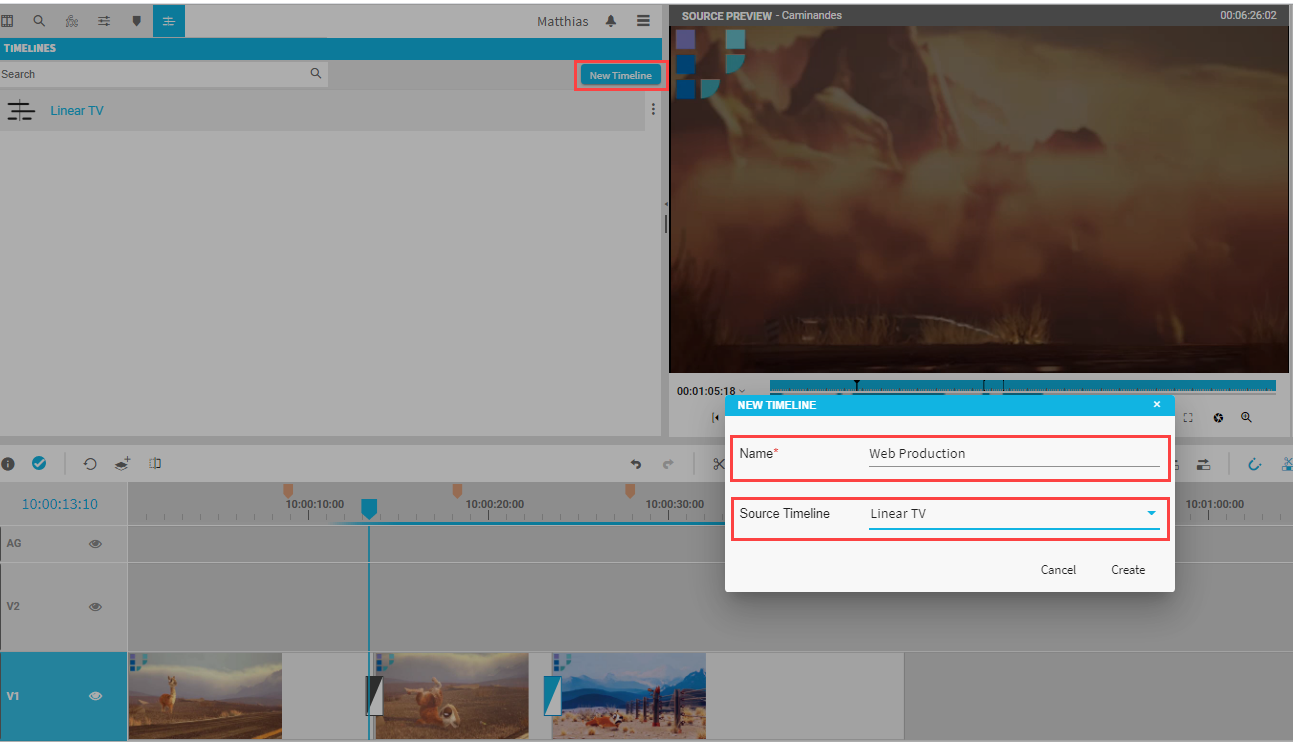Click the undo arrow in timeline toolbar

click(x=635, y=464)
